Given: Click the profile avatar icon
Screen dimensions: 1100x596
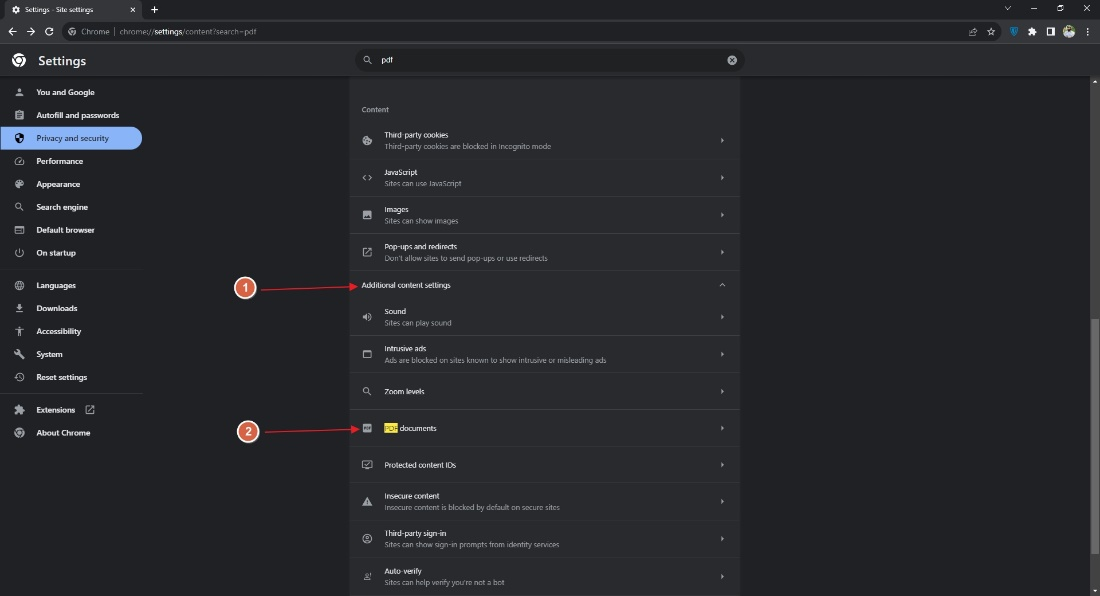Looking at the screenshot, I should coord(1068,31).
